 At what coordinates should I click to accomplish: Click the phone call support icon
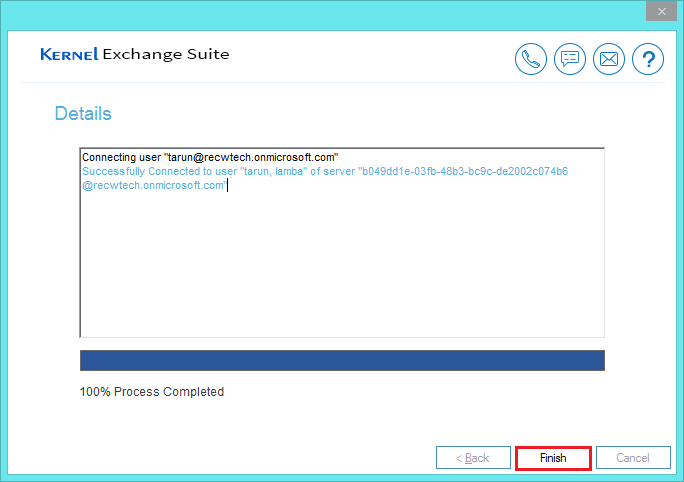point(530,59)
